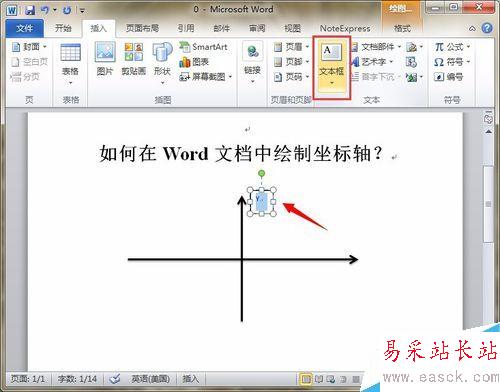
Task: Switch to Outline view button
Action: 343,379
